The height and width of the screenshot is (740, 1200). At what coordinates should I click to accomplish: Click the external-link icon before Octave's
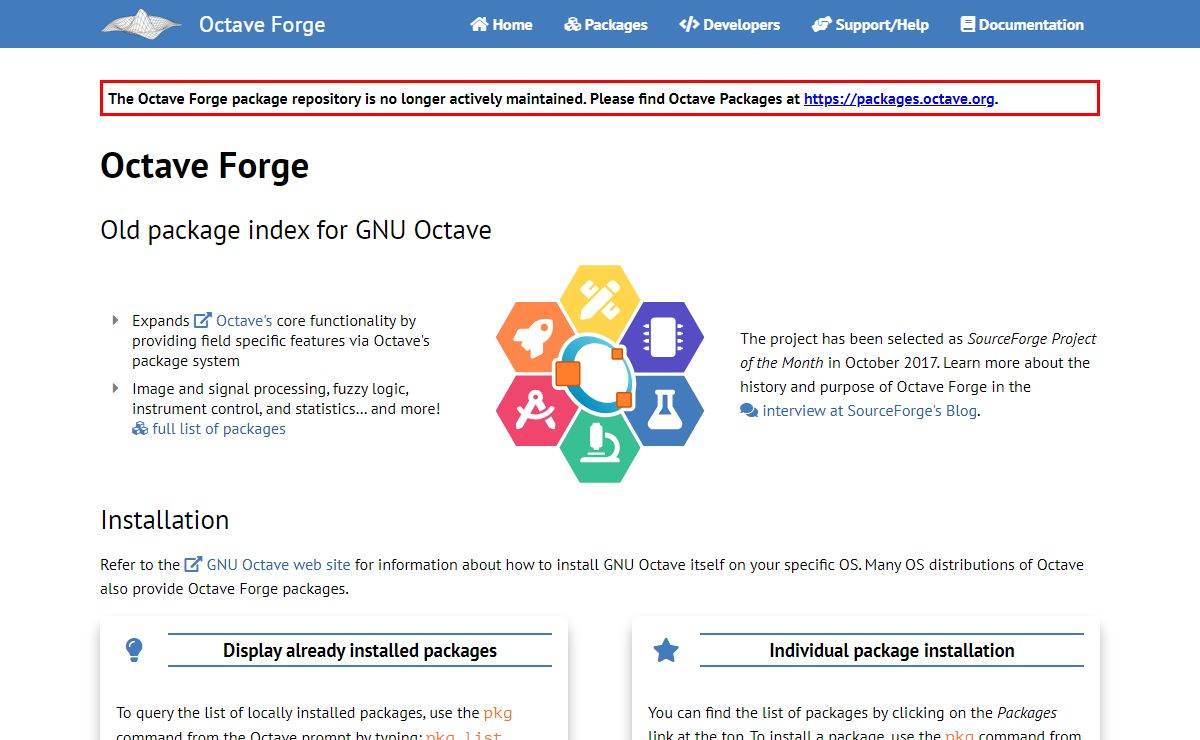click(x=202, y=321)
